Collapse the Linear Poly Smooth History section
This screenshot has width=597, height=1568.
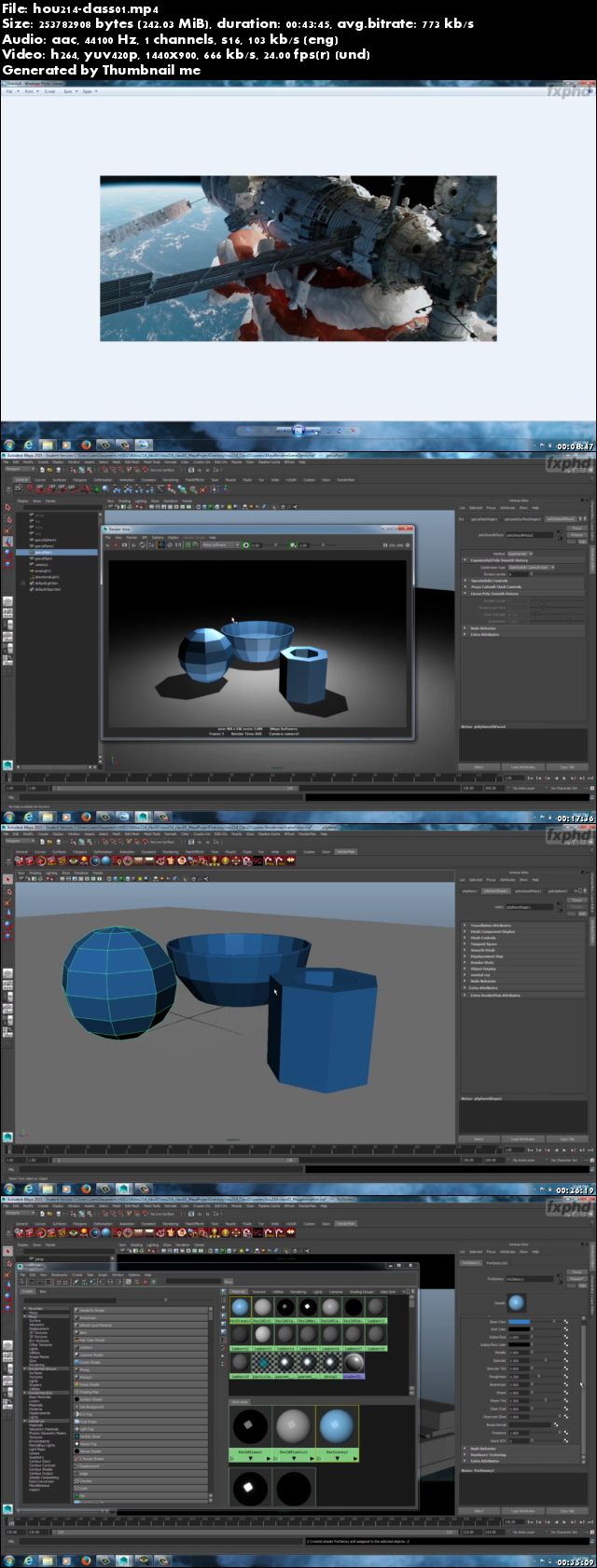[x=523, y=593]
